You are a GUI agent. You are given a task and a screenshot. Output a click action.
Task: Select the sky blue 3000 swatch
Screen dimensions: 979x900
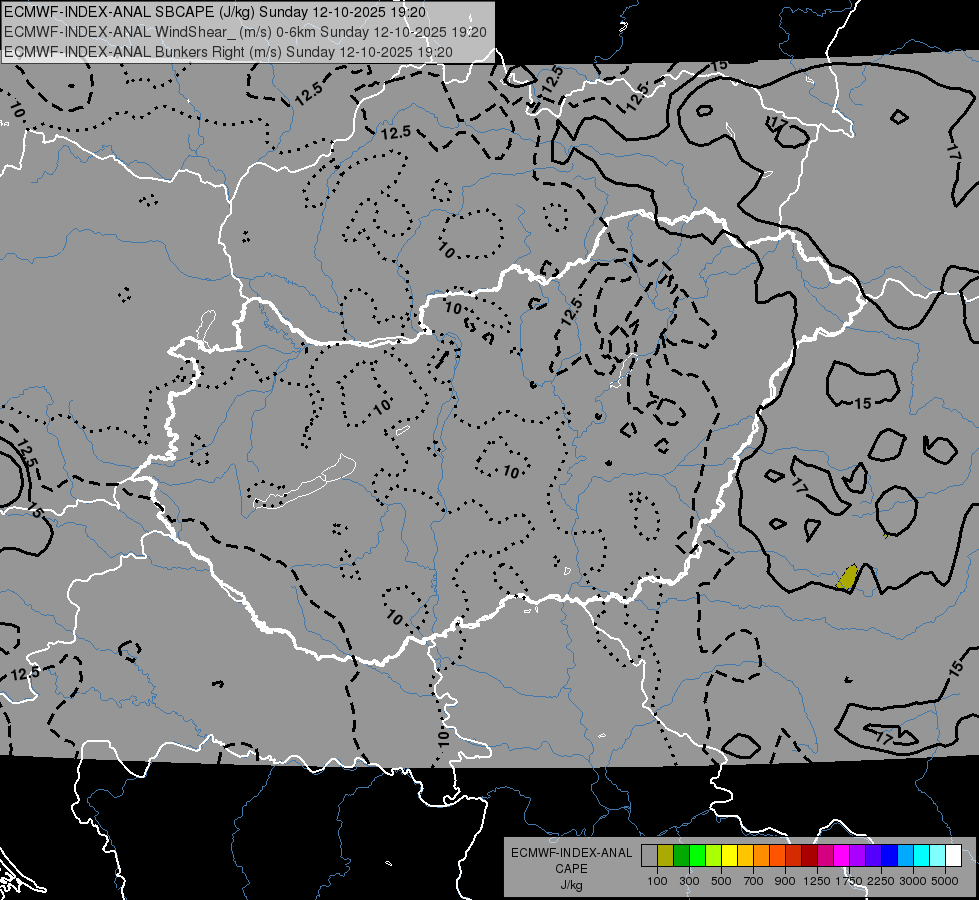pyautogui.click(x=906, y=856)
